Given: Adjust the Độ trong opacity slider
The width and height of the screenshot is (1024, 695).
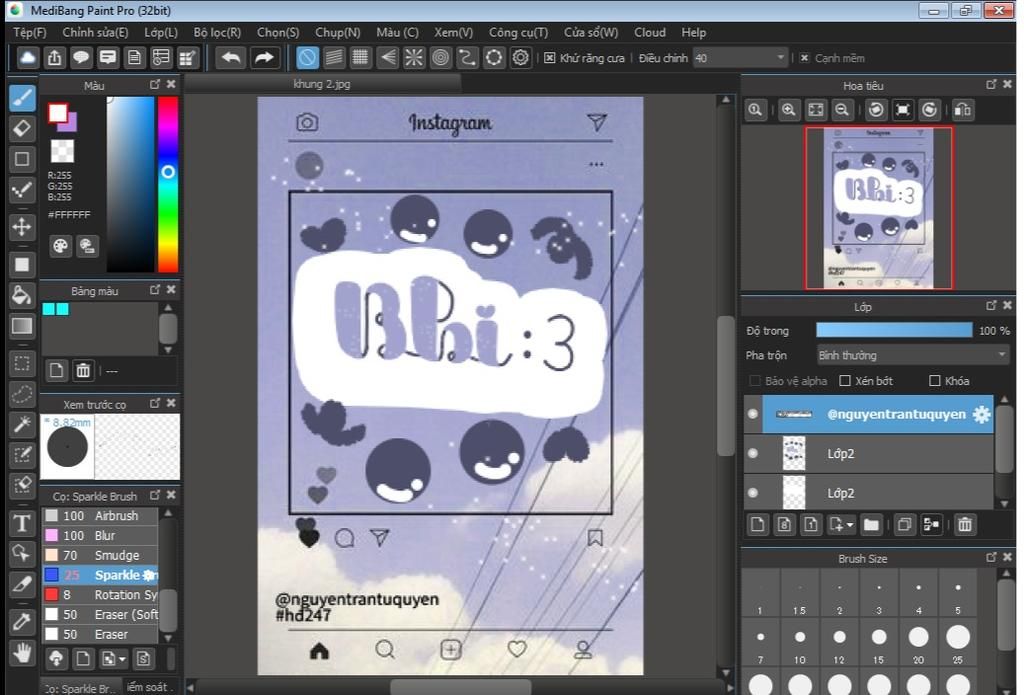Looking at the screenshot, I should point(894,331).
